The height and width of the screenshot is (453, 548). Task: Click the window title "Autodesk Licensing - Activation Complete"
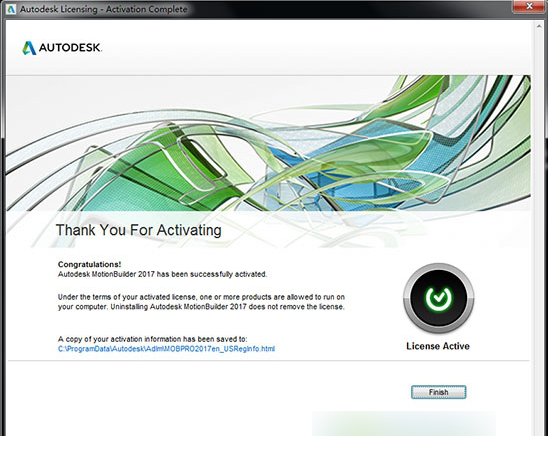[x=103, y=9]
